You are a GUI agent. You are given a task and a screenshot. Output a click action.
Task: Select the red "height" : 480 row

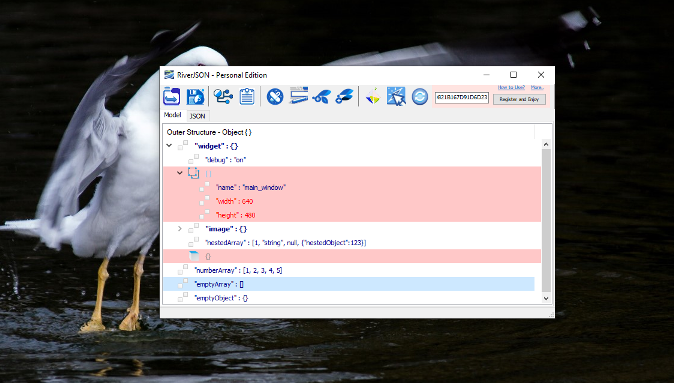(236, 215)
